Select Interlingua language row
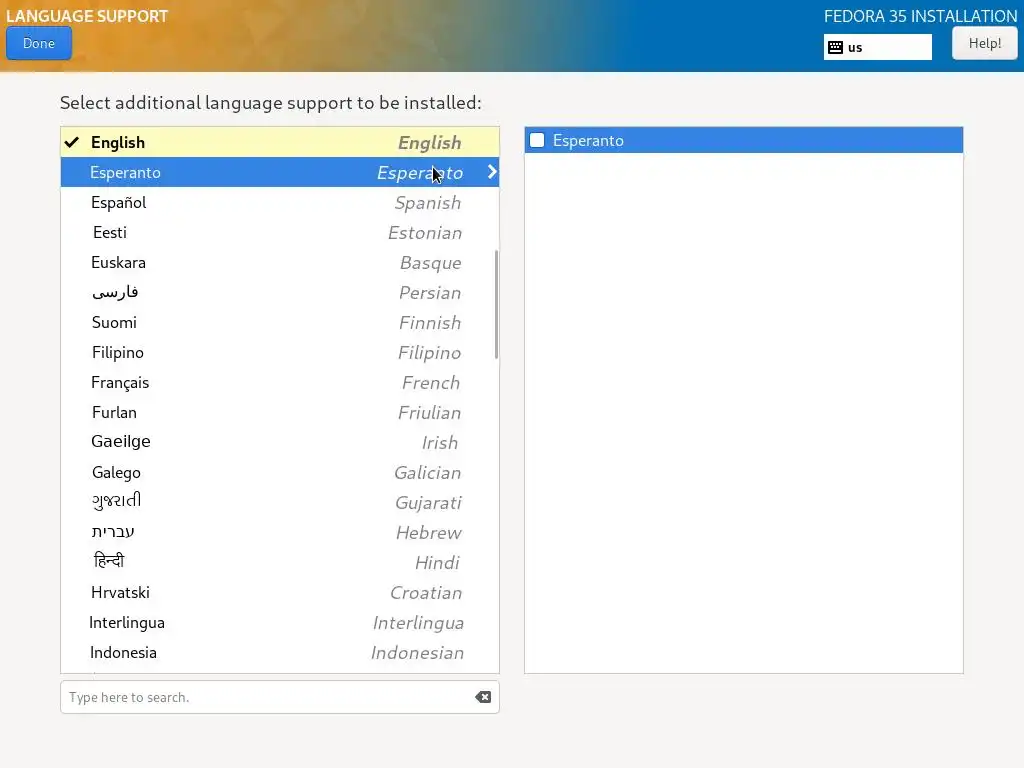Viewport: 1024px width, 768px height. [x=280, y=622]
